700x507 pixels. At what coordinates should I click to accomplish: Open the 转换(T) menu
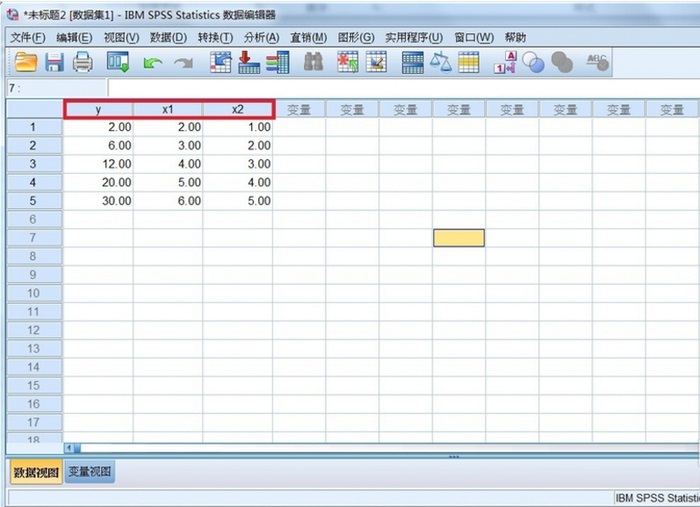tap(216, 37)
